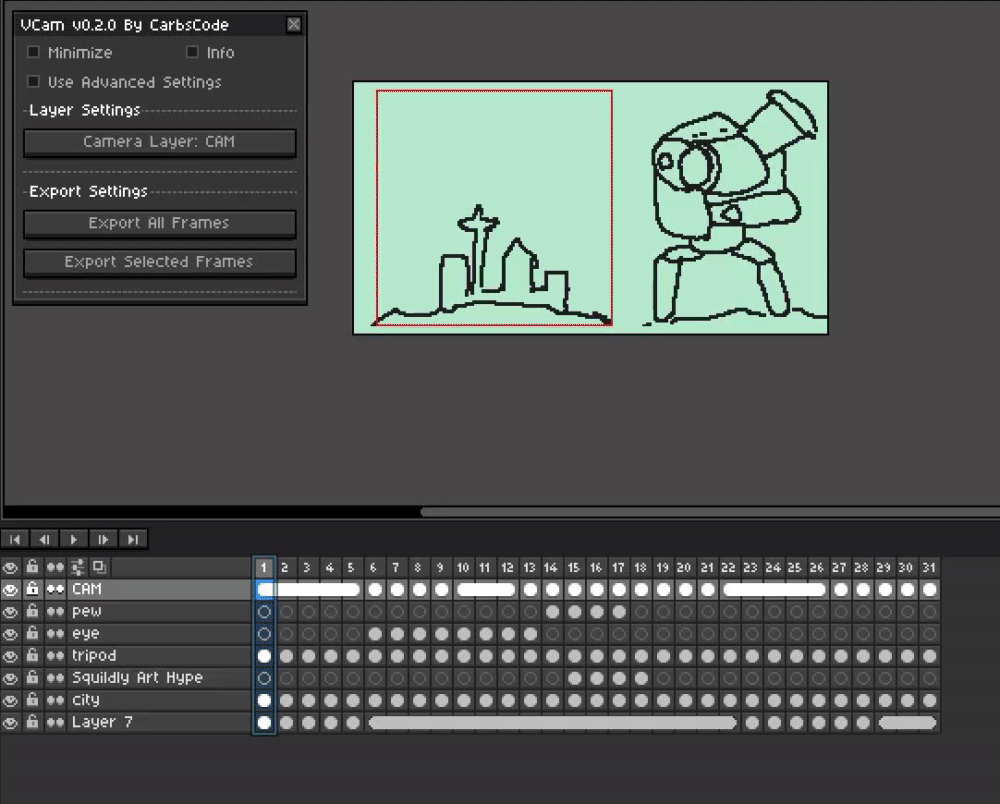
Task: Select frame 15 in the timeline header
Action: tap(573, 567)
